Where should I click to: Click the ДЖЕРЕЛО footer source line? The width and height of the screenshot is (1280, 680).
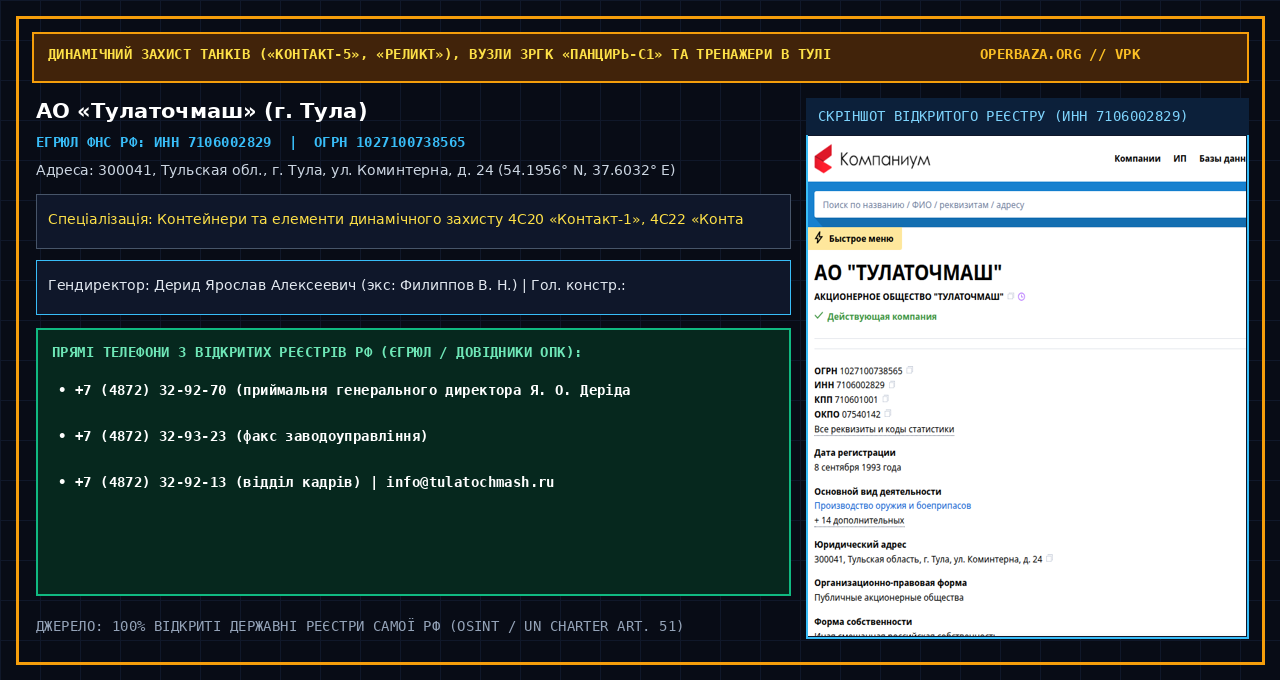(360, 627)
